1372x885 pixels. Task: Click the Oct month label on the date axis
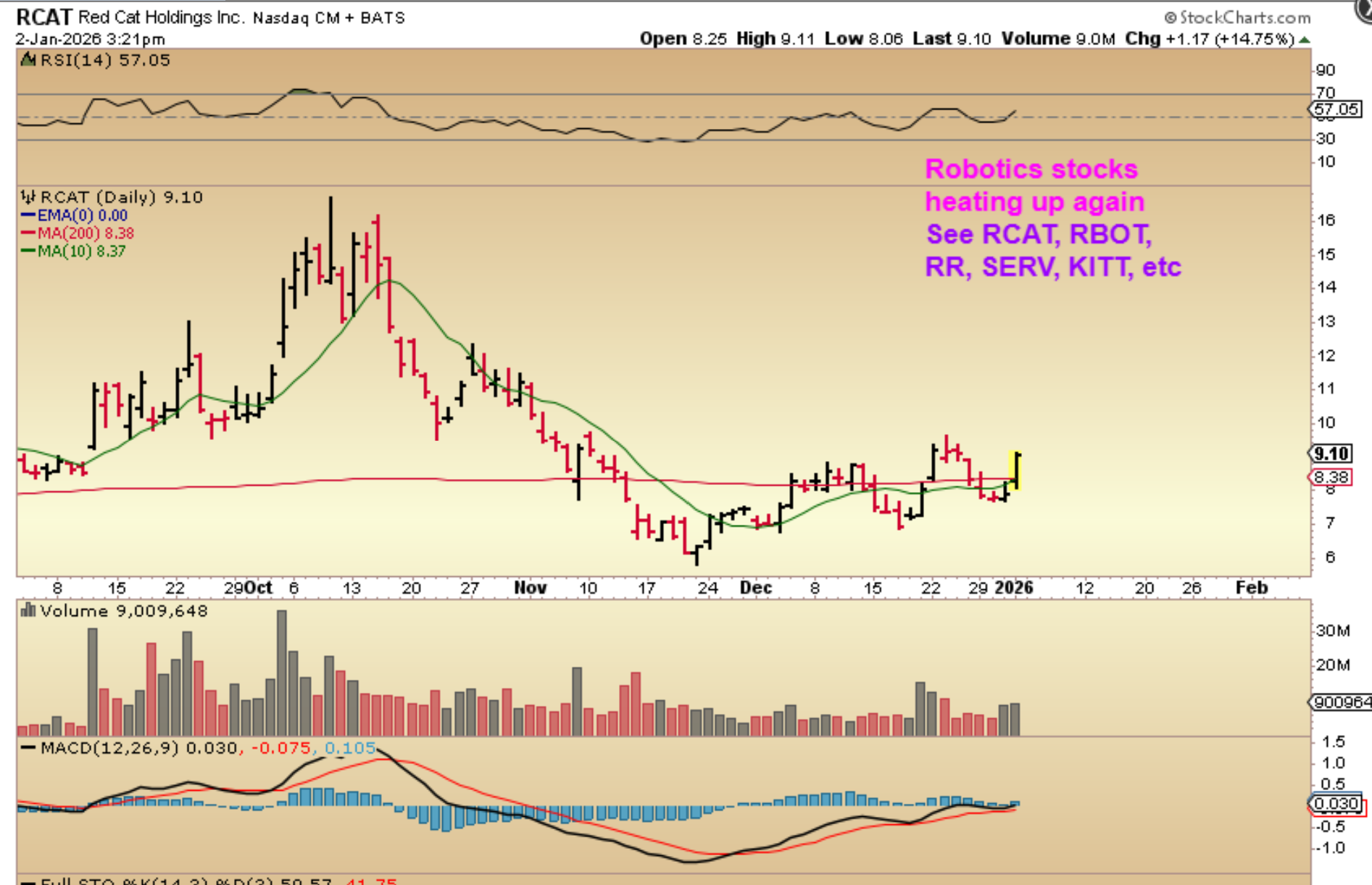click(x=258, y=588)
